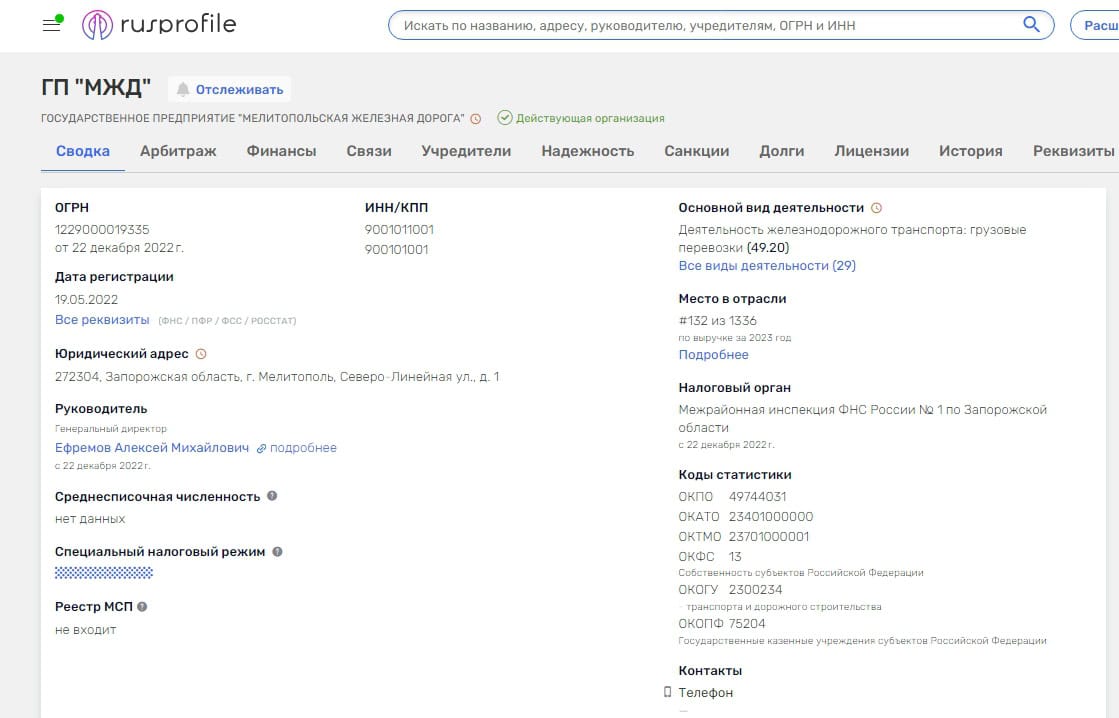Click history clock icon next to Юридический адрес

[201, 354]
